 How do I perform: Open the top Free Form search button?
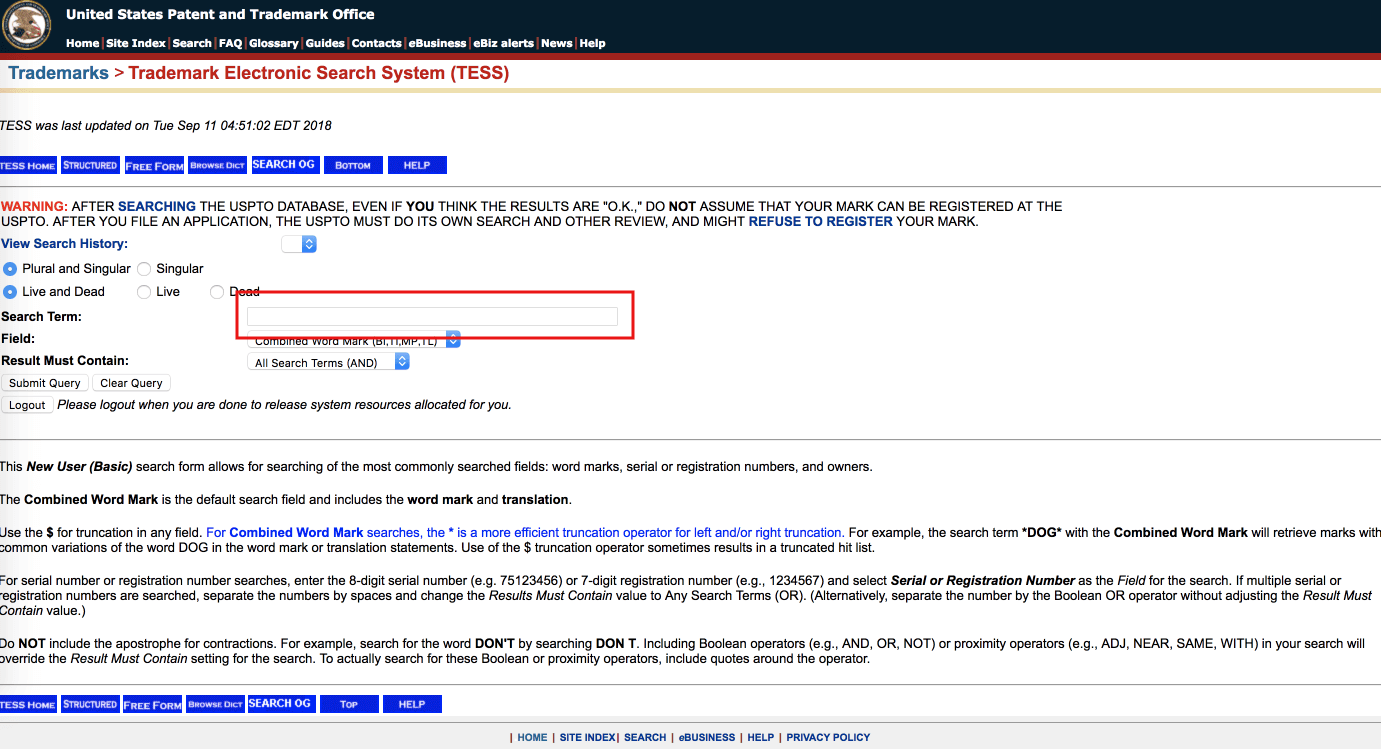(x=154, y=165)
